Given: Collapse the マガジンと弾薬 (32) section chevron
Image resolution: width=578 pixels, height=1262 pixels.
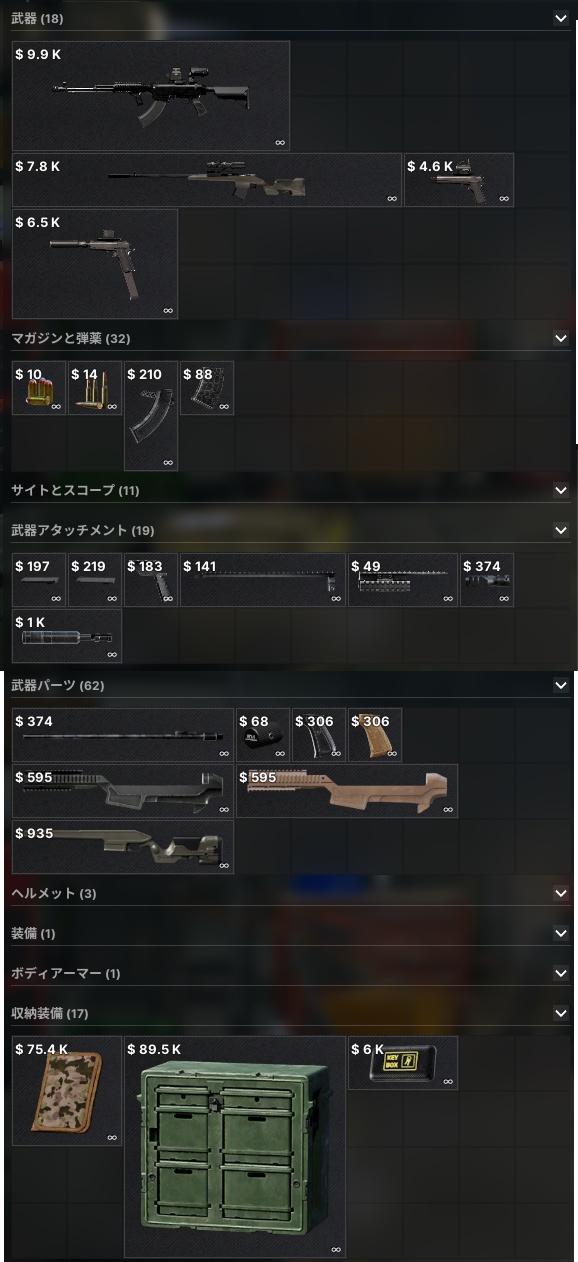Looking at the screenshot, I should pyautogui.click(x=560, y=338).
